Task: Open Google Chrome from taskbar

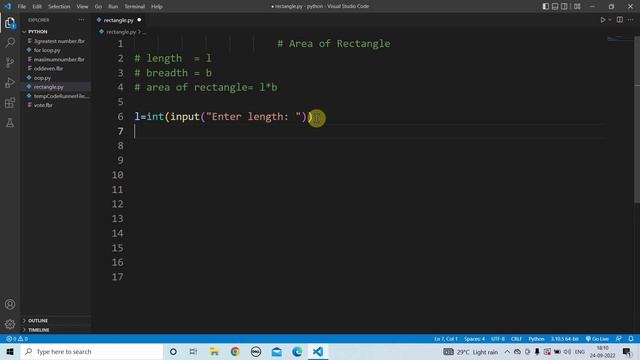Action: [x=235, y=351]
